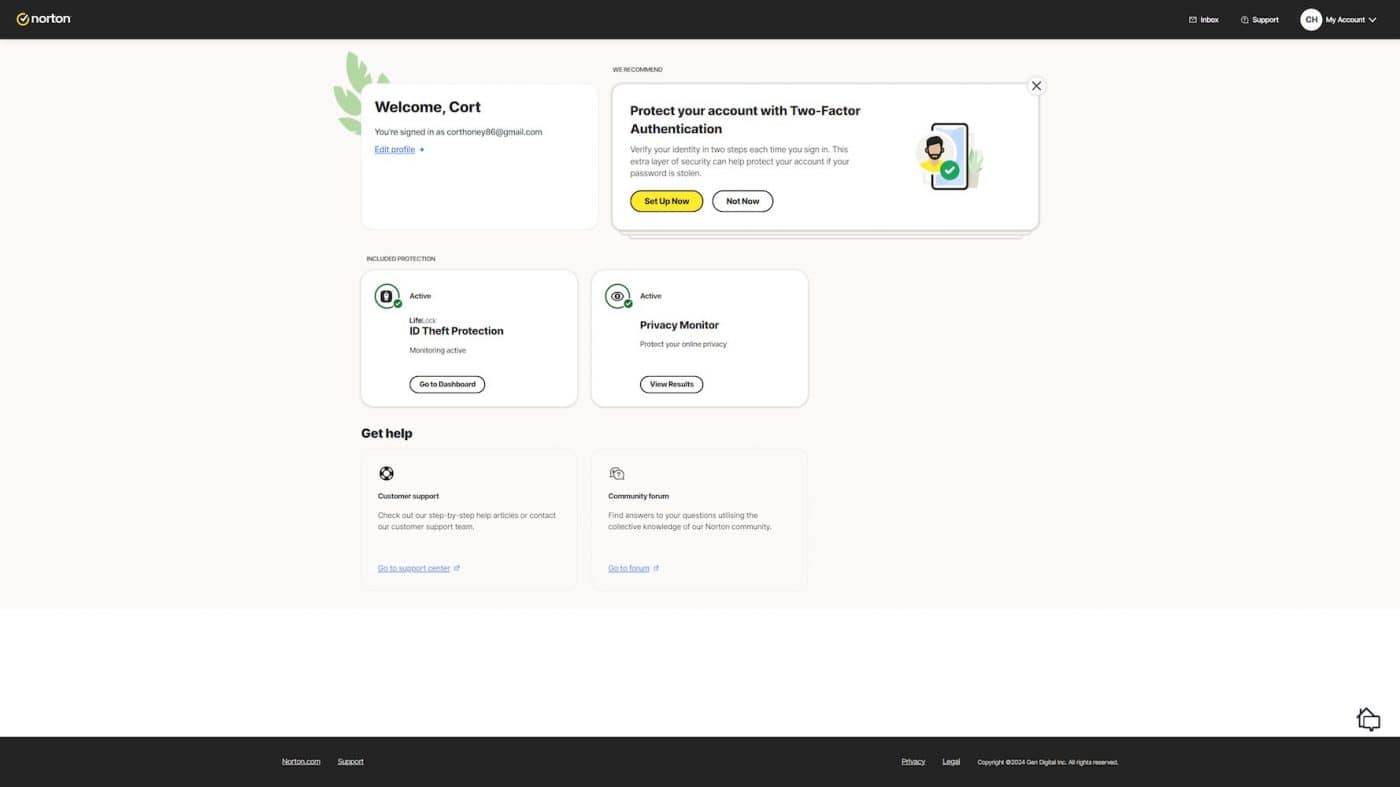This screenshot has height=787, width=1400.
Task: Click the plus icon beside Edit profile
Action: [x=421, y=149]
